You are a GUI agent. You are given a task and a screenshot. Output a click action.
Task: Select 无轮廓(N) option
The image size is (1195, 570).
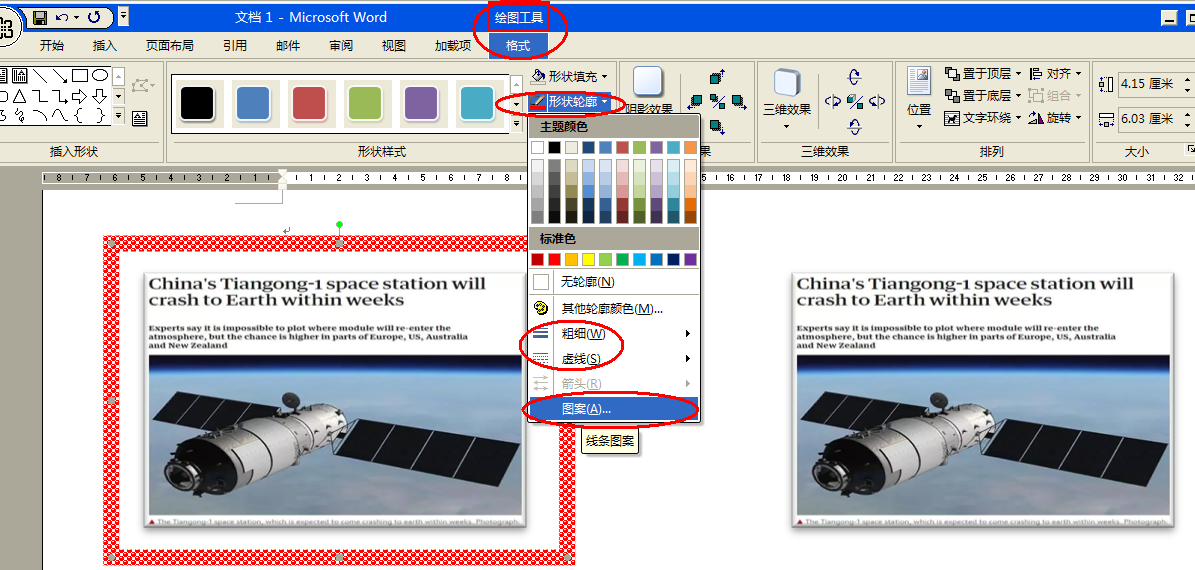pos(614,282)
